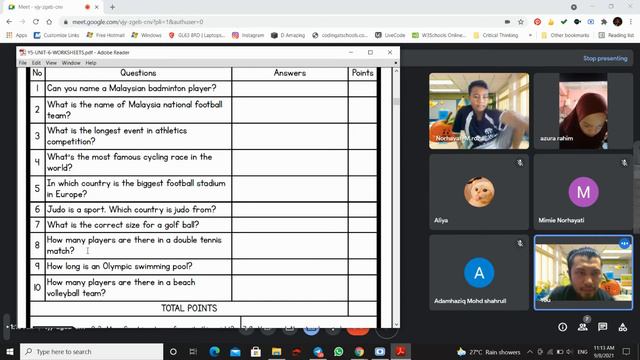640x360 pixels.
Task: Open WhatsApp from taskbar
Action: coord(338,351)
